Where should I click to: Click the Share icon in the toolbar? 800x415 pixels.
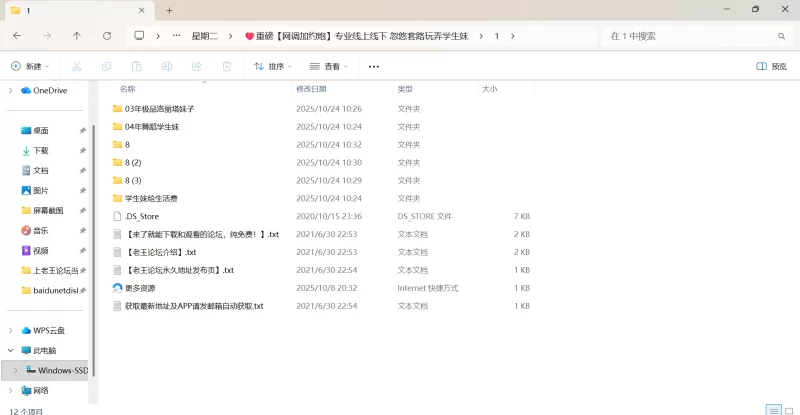pos(196,67)
